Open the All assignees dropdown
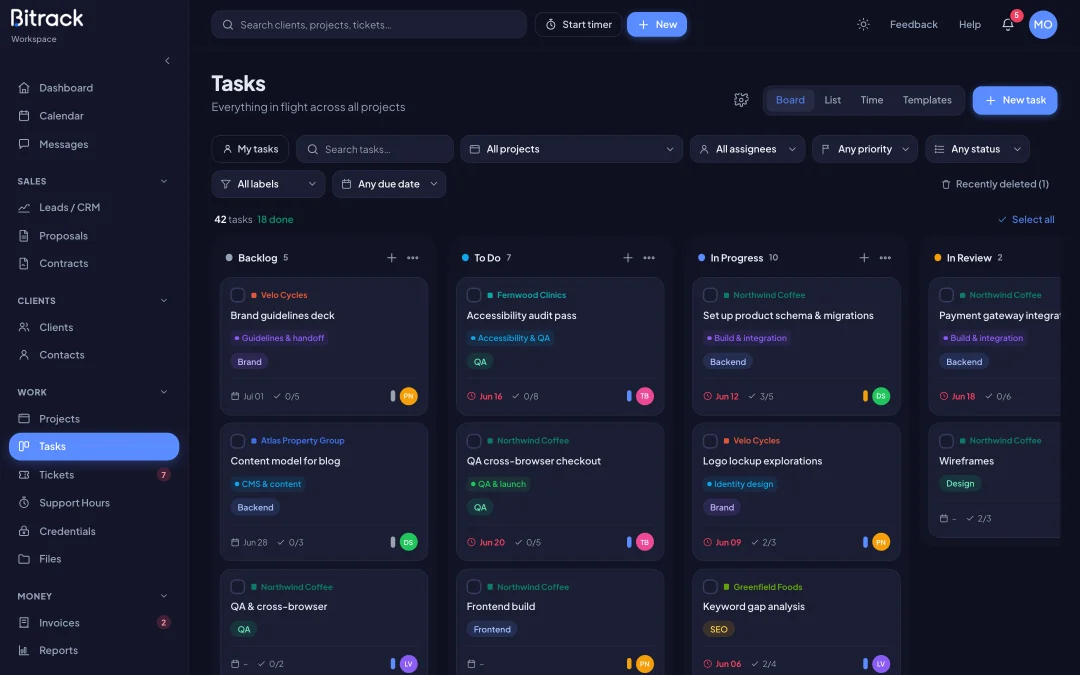 (x=747, y=149)
